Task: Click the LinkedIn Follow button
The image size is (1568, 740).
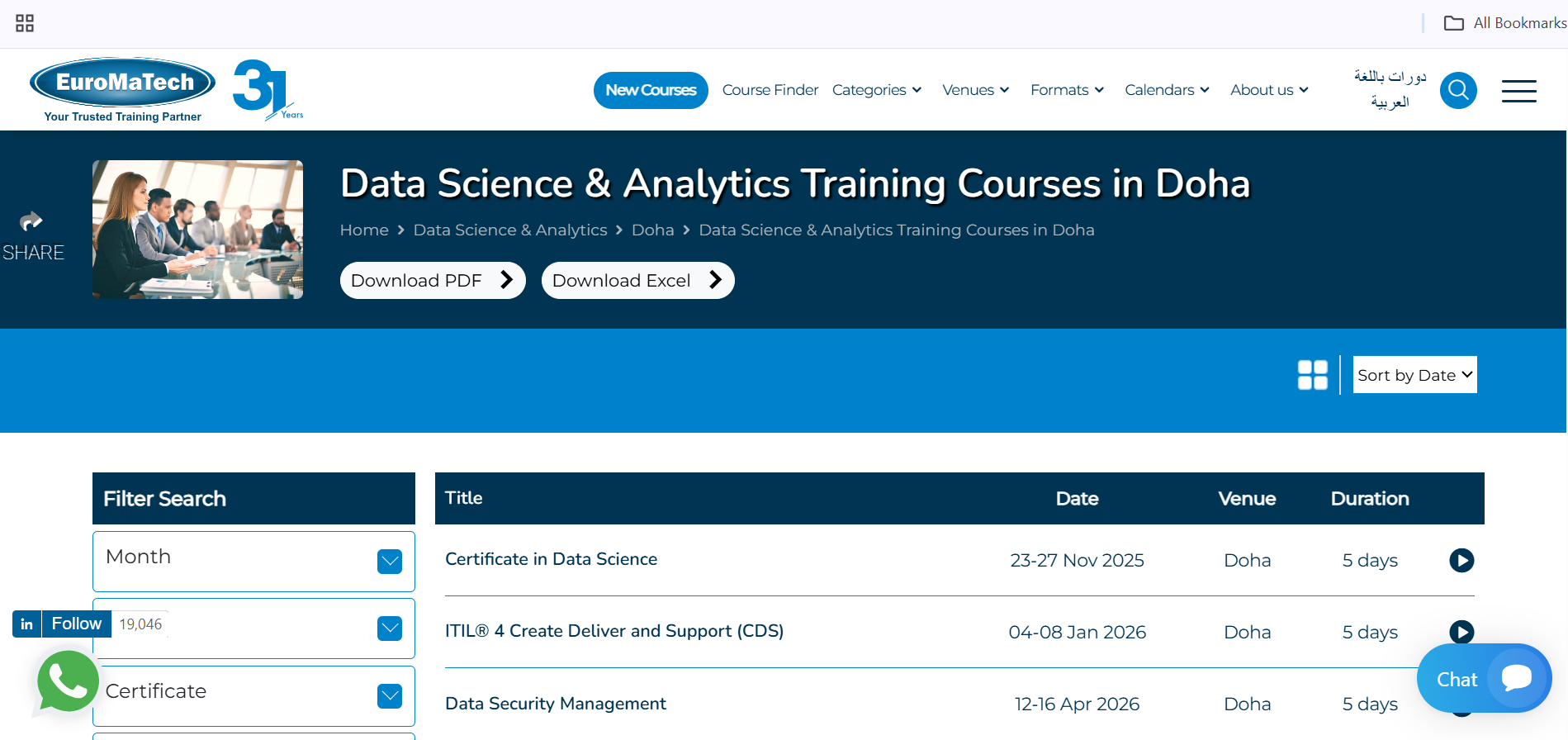Action: pos(76,624)
